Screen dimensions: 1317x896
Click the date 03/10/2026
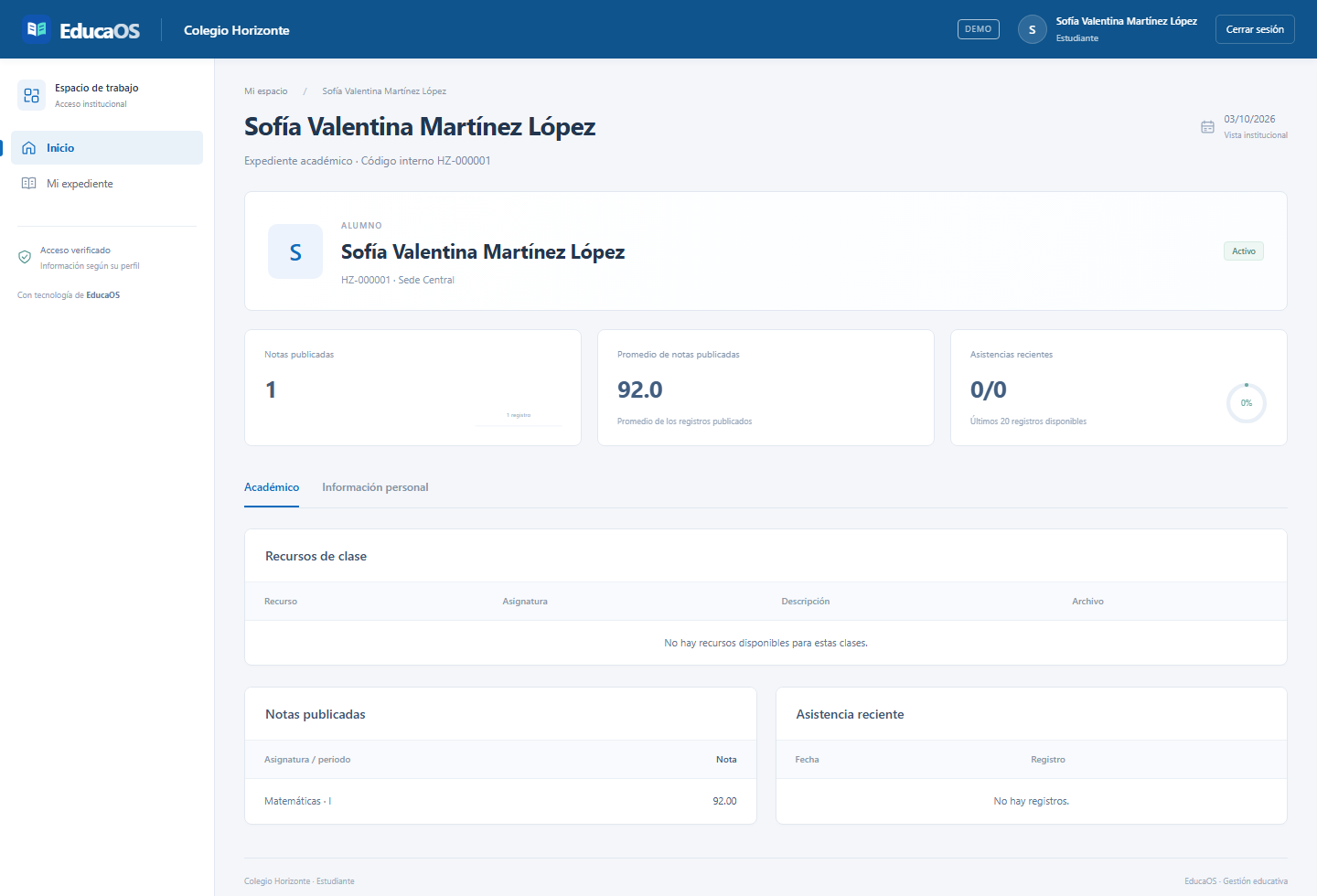[1249, 119]
